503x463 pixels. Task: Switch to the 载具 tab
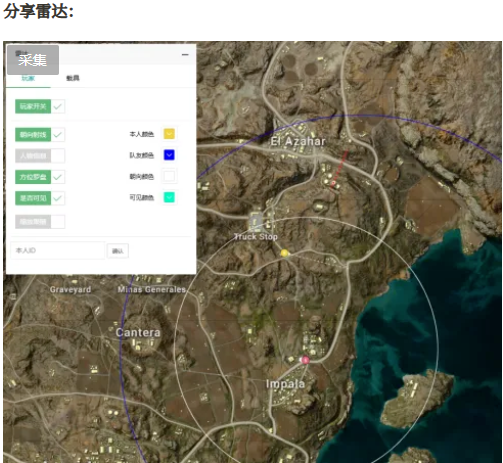[73, 78]
